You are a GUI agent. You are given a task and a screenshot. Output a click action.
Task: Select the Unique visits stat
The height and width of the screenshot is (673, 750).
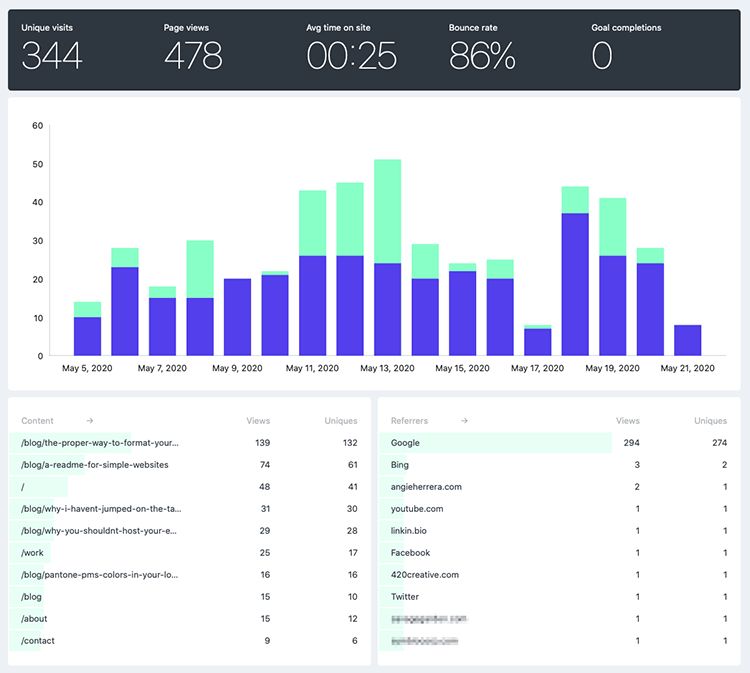(52, 48)
